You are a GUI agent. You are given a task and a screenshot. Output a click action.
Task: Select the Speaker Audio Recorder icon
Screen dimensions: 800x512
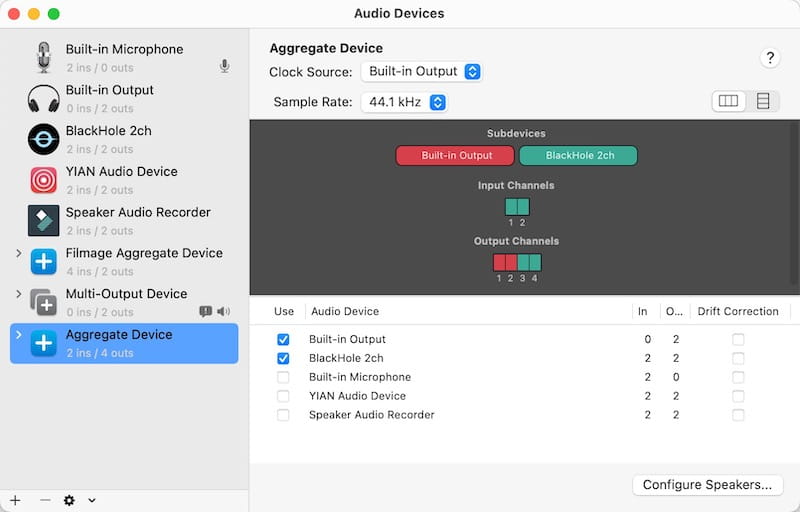pos(43,221)
